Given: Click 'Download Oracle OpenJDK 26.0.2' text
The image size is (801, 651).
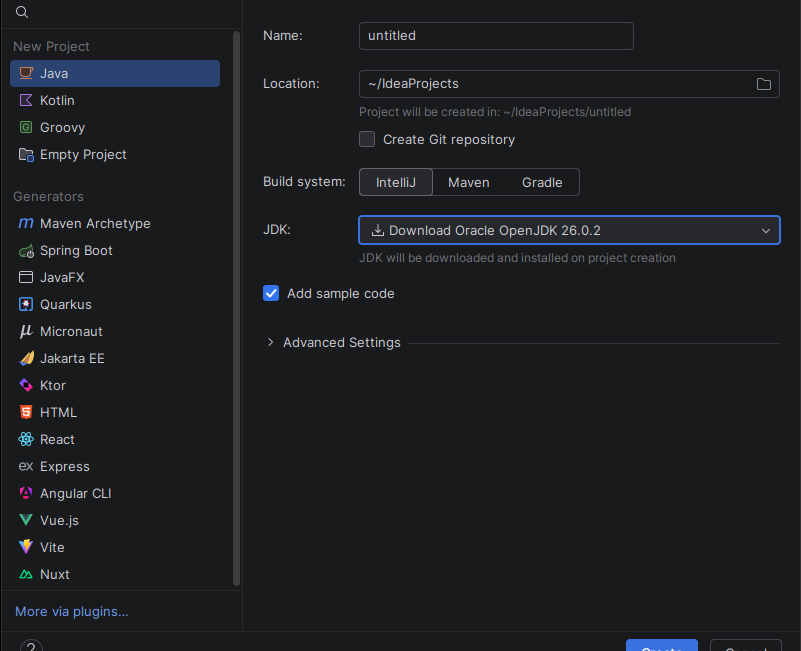Looking at the screenshot, I should [x=494, y=231].
